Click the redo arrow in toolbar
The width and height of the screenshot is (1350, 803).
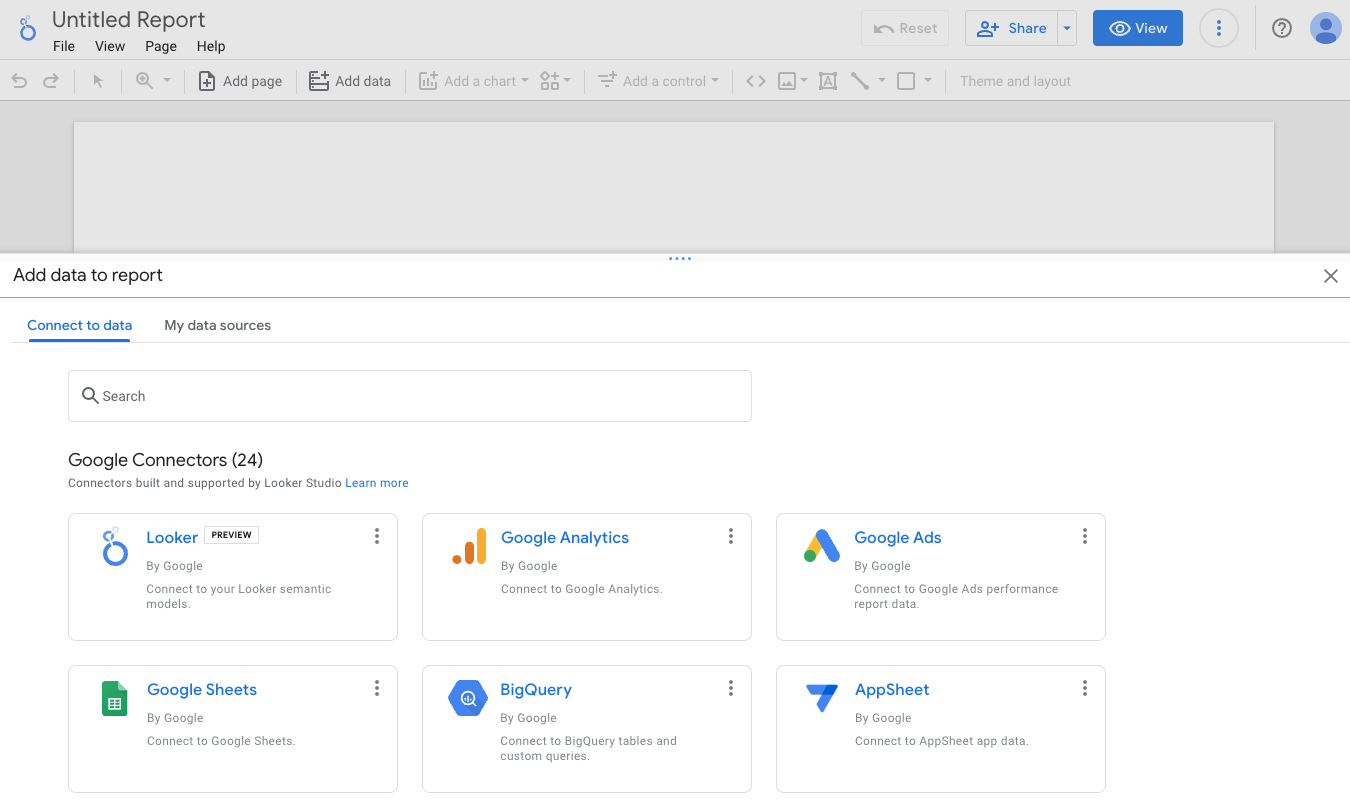pos(51,81)
